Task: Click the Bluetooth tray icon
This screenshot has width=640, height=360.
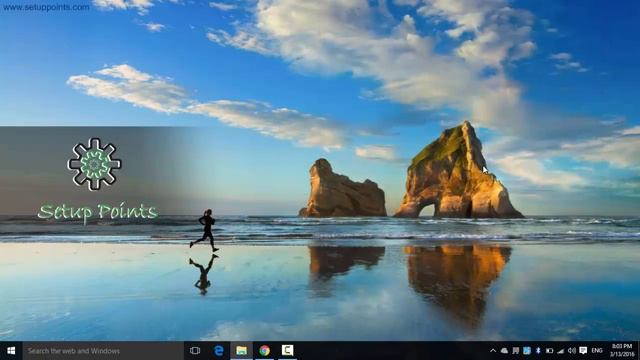Action: [538, 351]
